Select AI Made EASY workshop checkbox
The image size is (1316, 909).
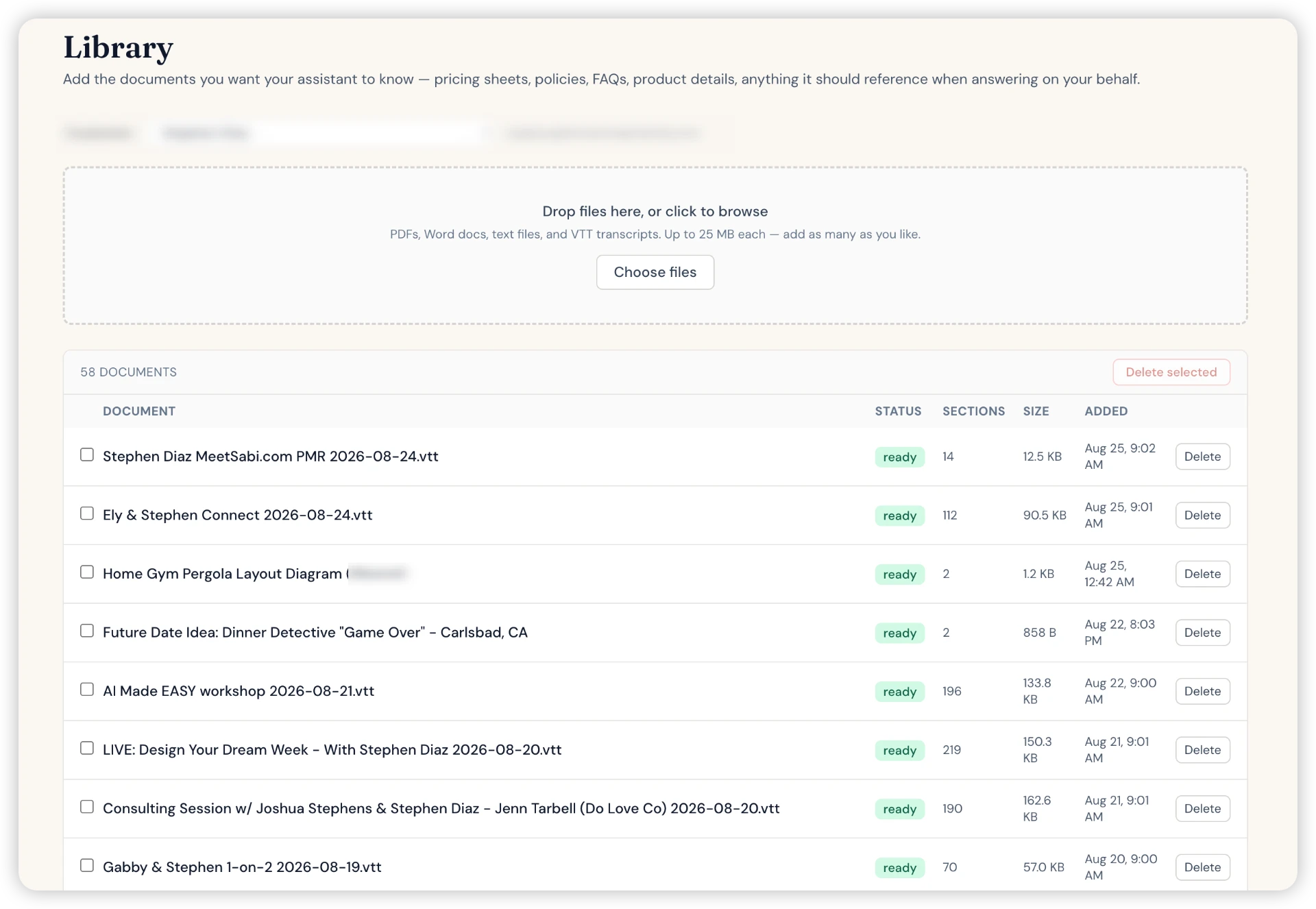pos(87,690)
